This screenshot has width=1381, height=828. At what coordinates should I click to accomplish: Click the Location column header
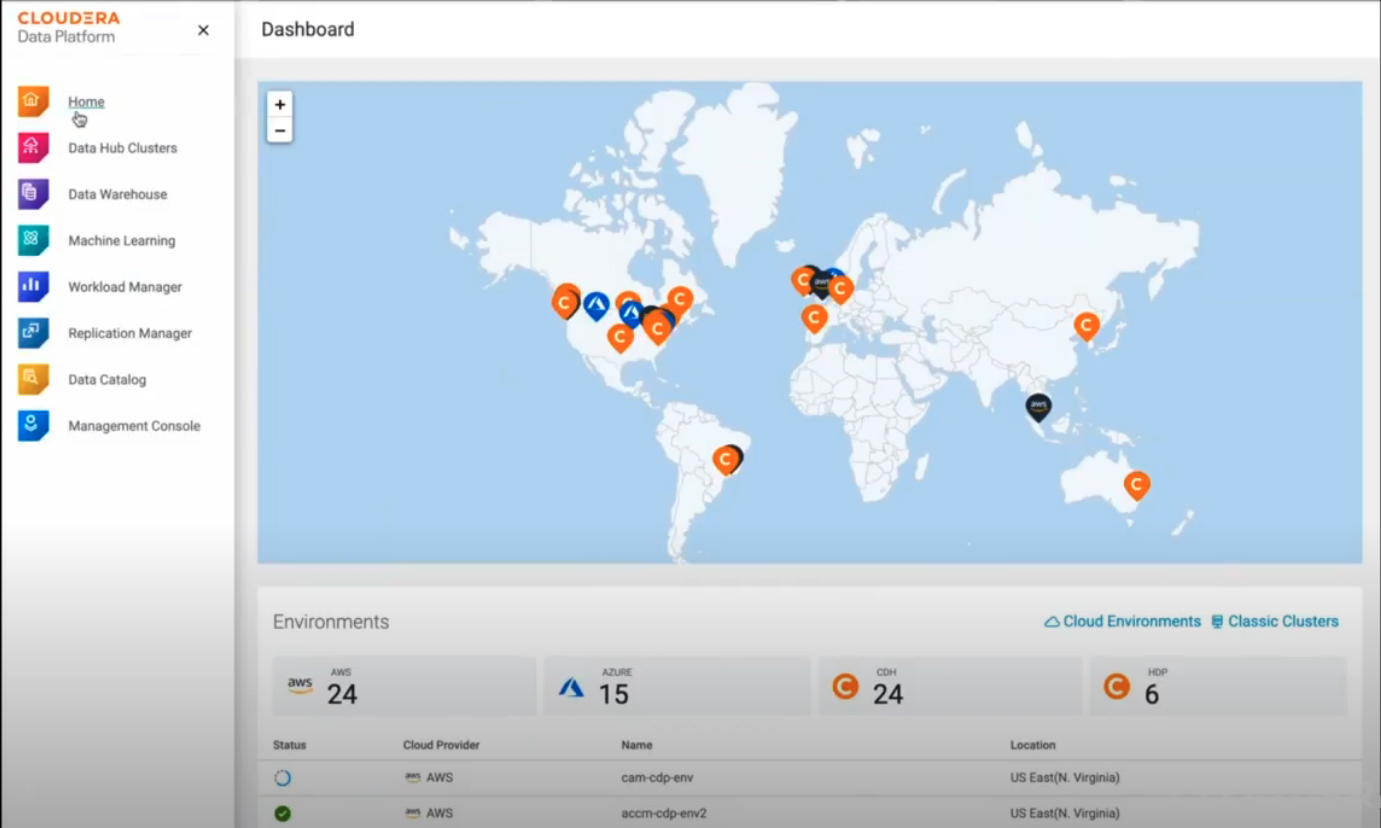(1032, 745)
